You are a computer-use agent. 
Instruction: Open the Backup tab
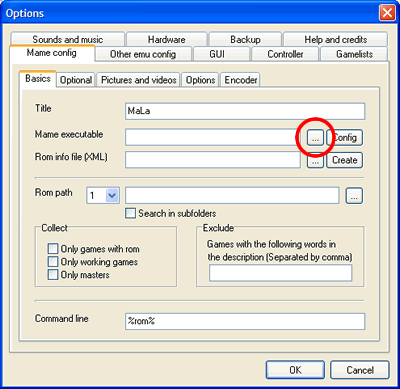click(x=245, y=39)
